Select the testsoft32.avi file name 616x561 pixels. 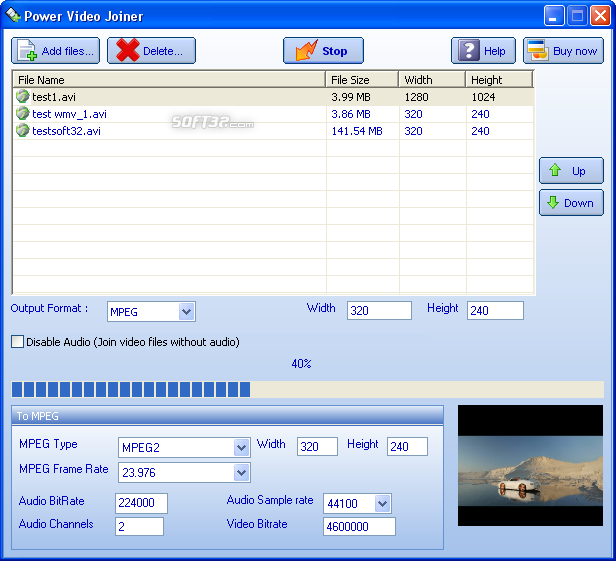[x=66, y=131]
